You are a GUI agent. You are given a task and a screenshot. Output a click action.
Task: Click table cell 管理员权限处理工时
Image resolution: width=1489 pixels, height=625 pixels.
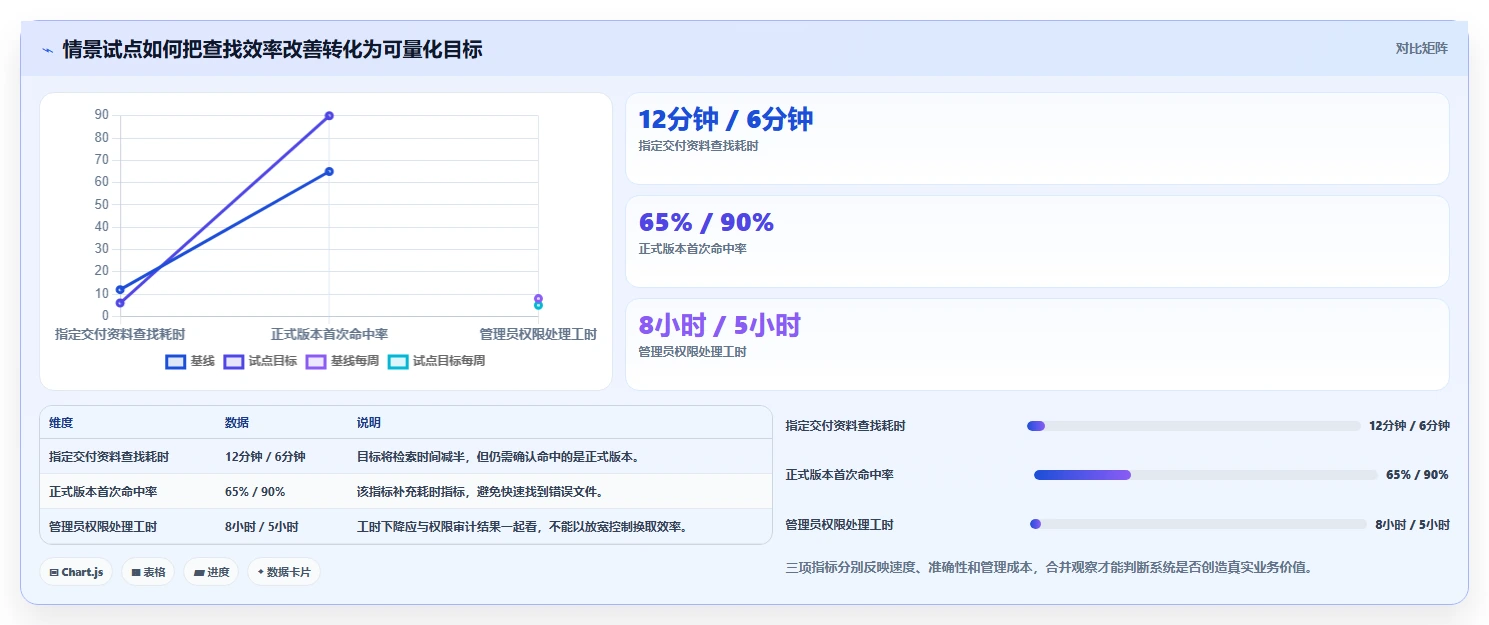[x=103, y=527]
